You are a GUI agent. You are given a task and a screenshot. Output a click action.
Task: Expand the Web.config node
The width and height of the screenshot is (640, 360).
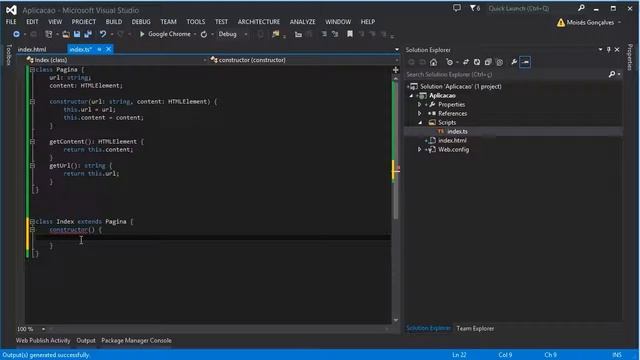point(419,149)
